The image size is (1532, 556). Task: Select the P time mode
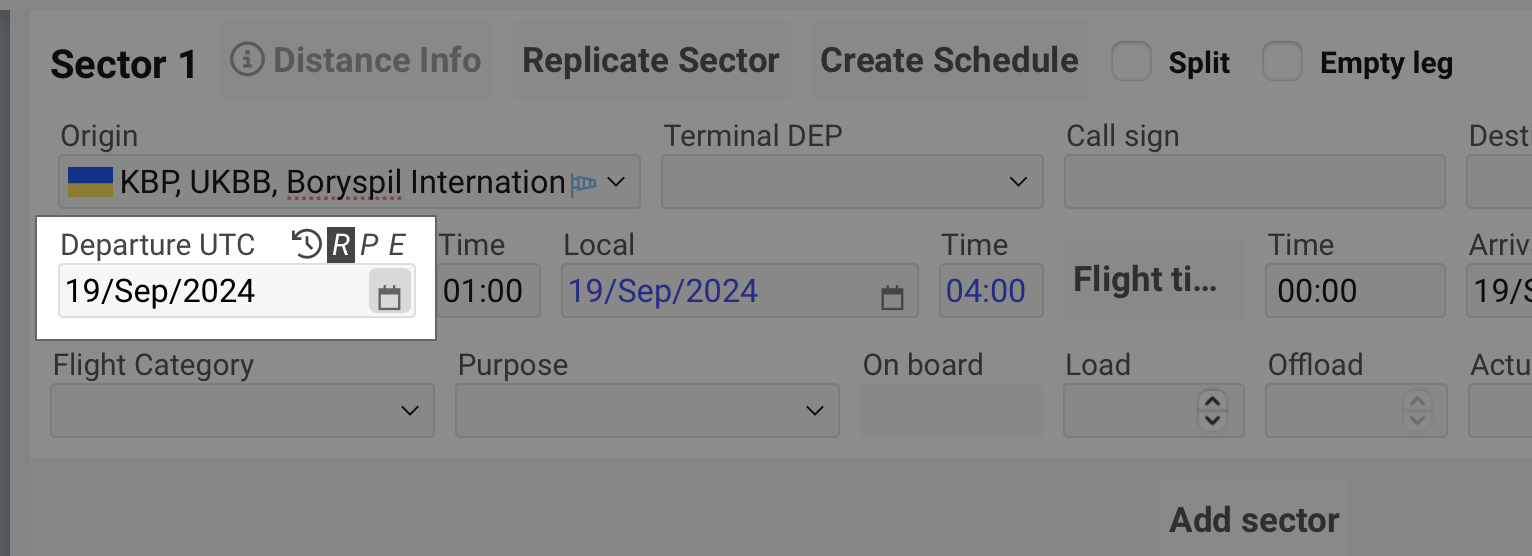click(369, 244)
